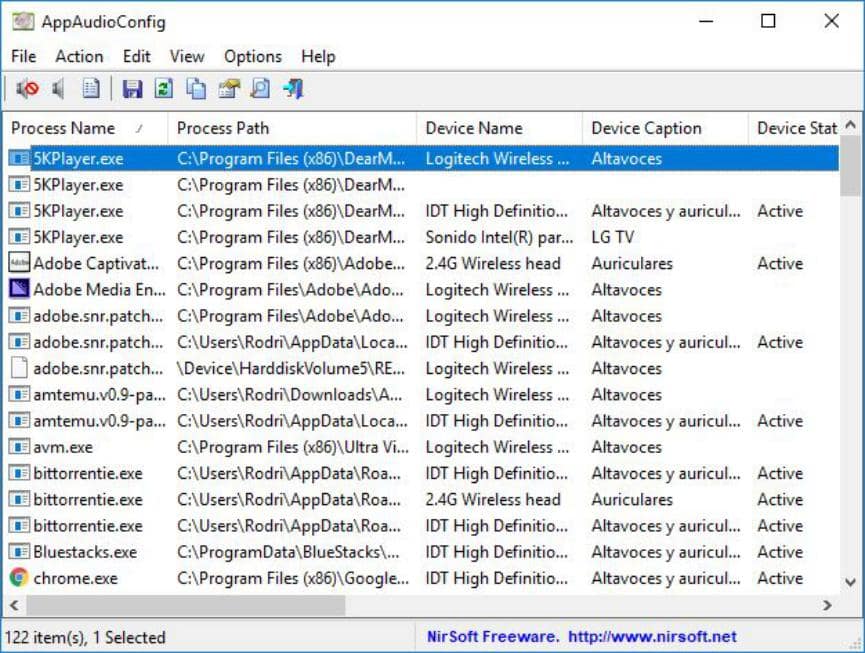Unmute the selected application
Screen dimensions: 865x653
[x=59, y=89]
